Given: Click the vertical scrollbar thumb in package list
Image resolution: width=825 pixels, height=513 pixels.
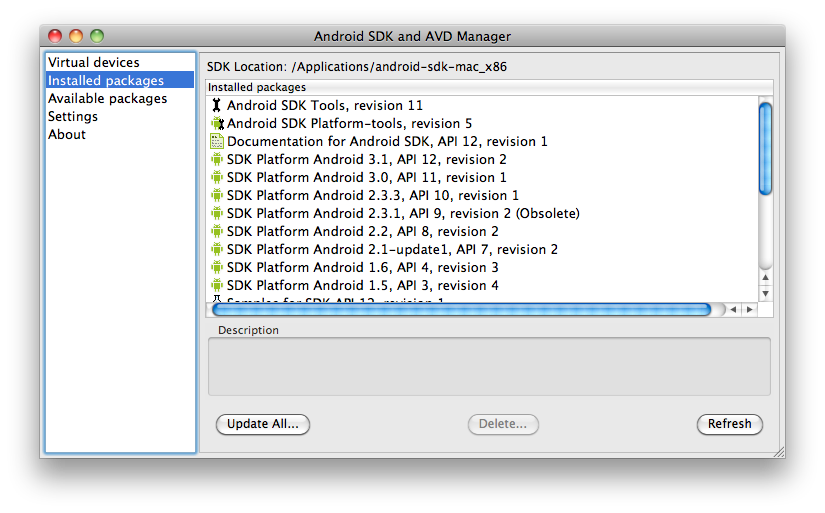Looking at the screenshot, I should tap(766, 149).
